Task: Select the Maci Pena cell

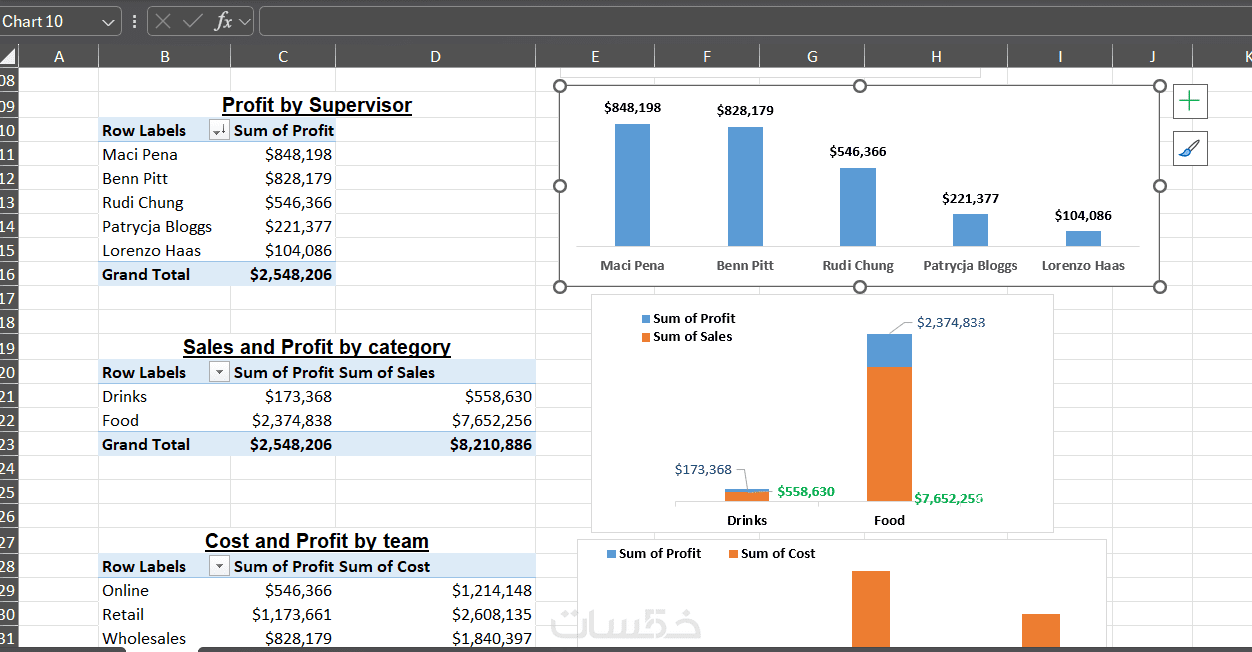Action: click(165, 154)
